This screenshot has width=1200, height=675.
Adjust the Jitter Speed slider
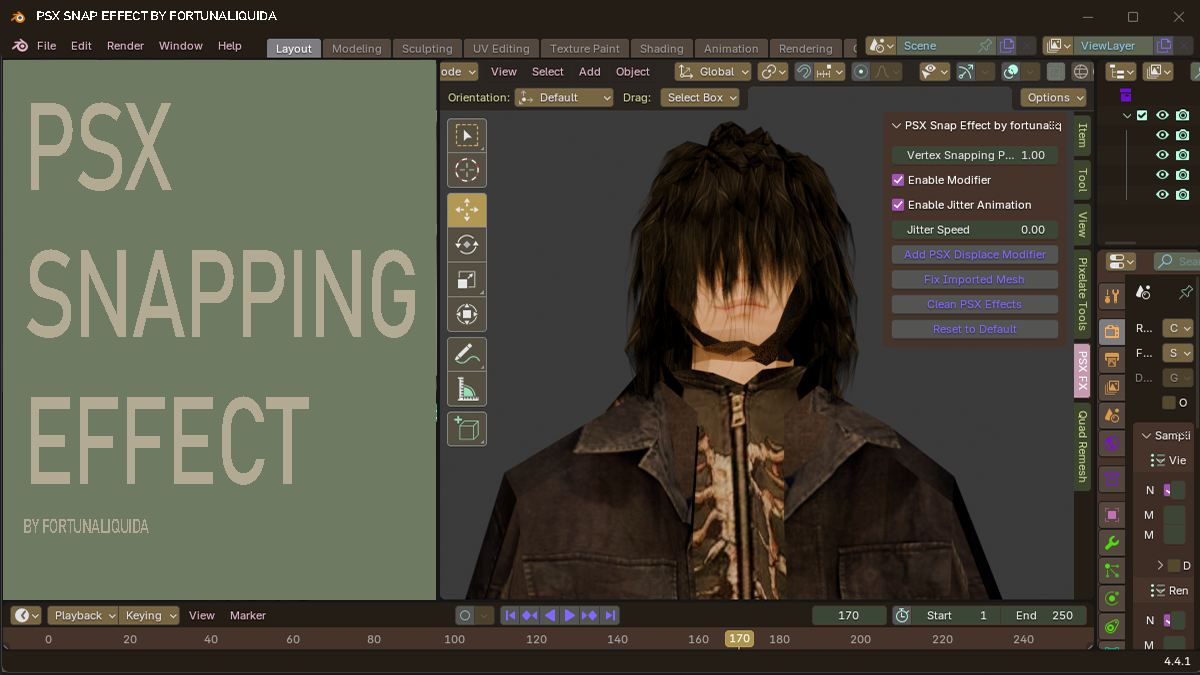click(975, 229)
